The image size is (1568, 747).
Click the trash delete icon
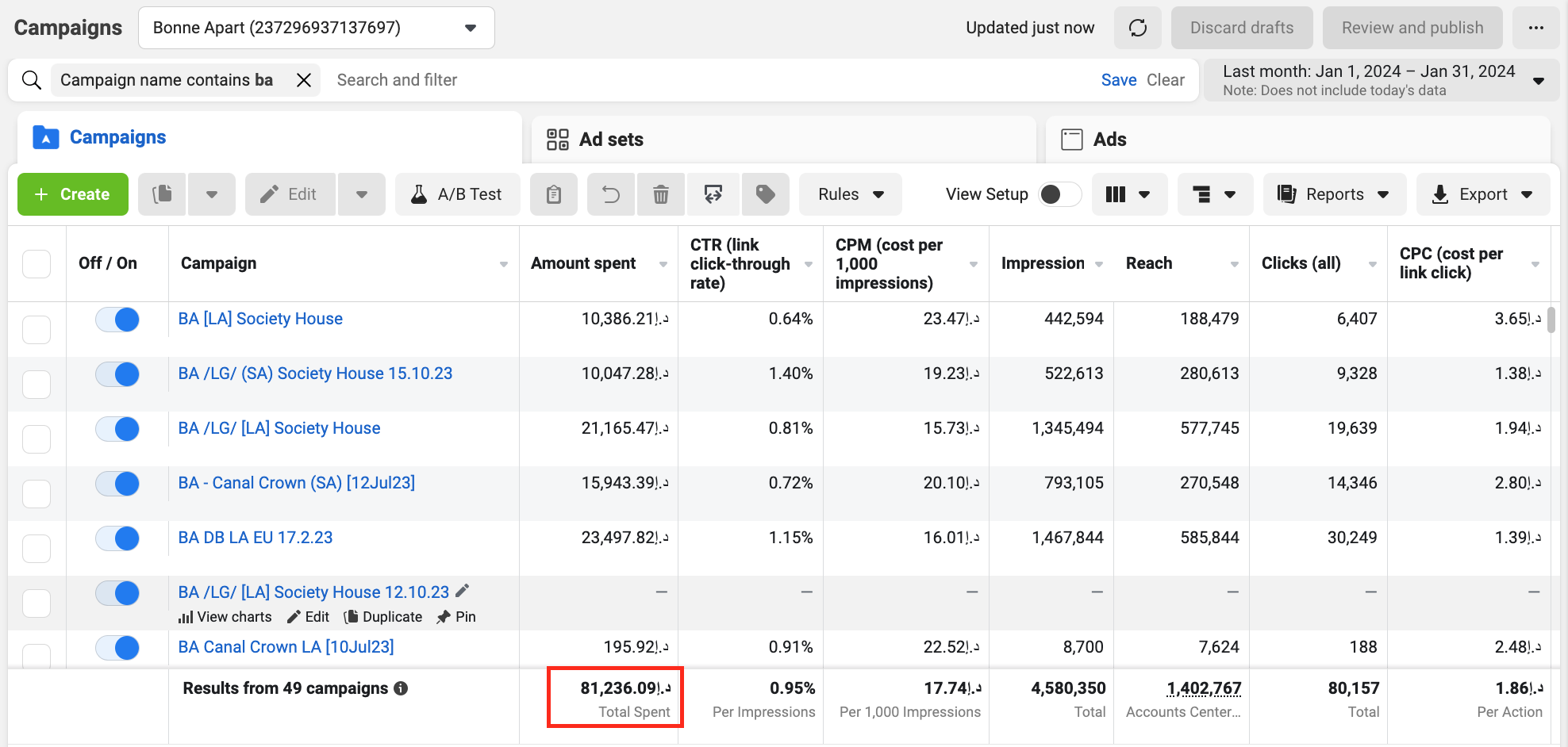pyautogui.click(x=660, y=194)
